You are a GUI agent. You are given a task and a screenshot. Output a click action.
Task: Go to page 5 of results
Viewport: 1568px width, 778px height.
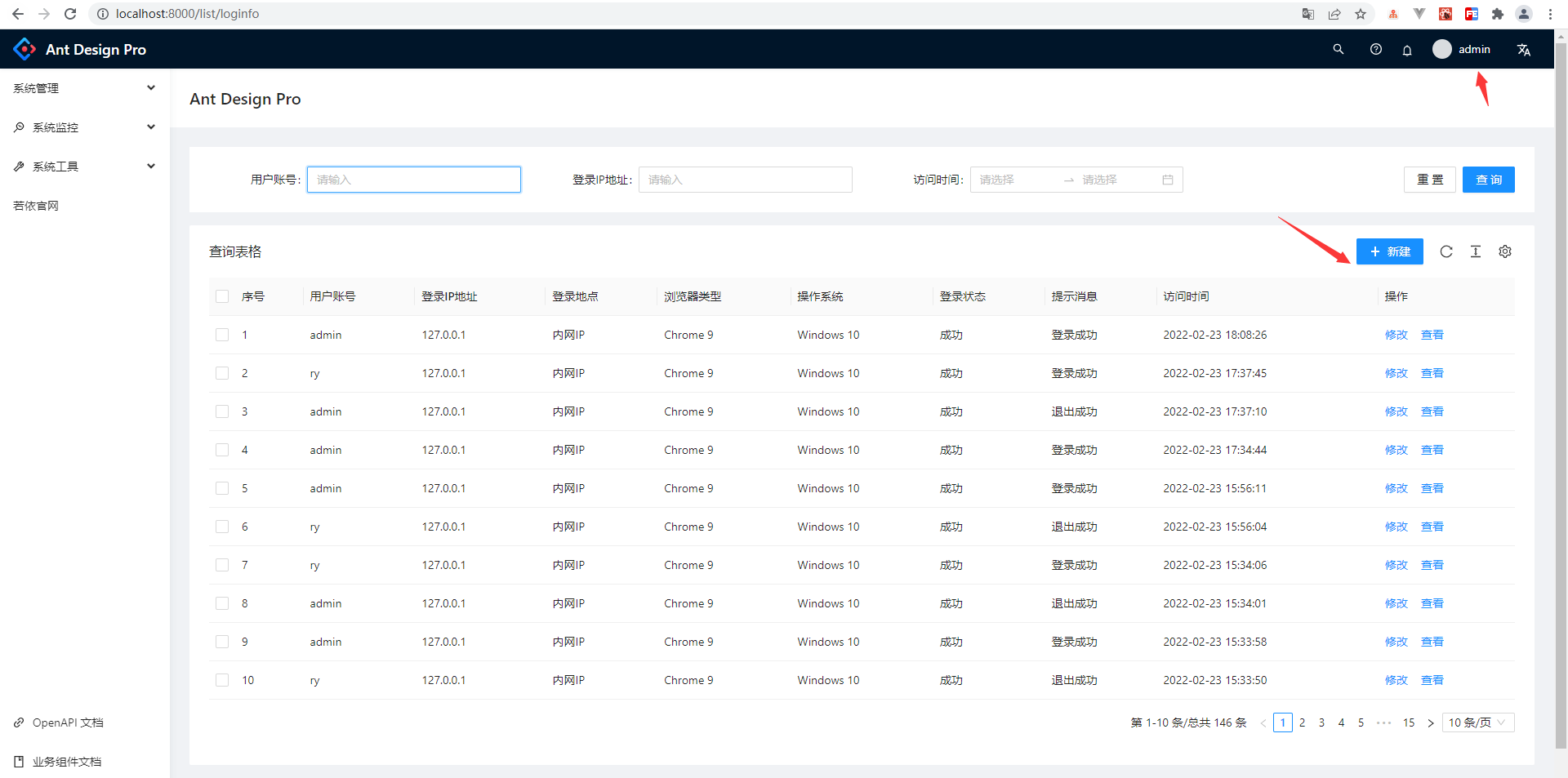pos(1361,722)
